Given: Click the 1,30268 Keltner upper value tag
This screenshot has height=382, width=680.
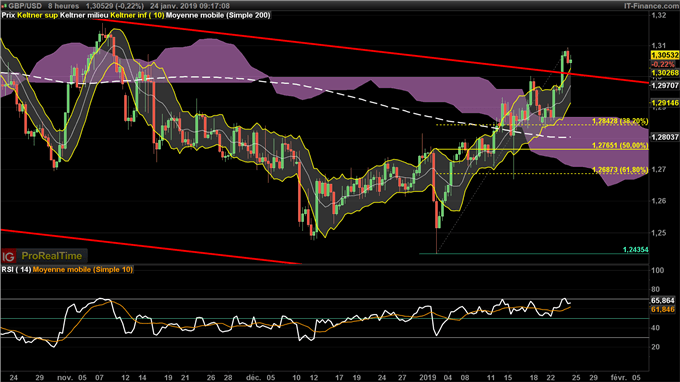Looking at the screenshot, I should coord(664,73).
